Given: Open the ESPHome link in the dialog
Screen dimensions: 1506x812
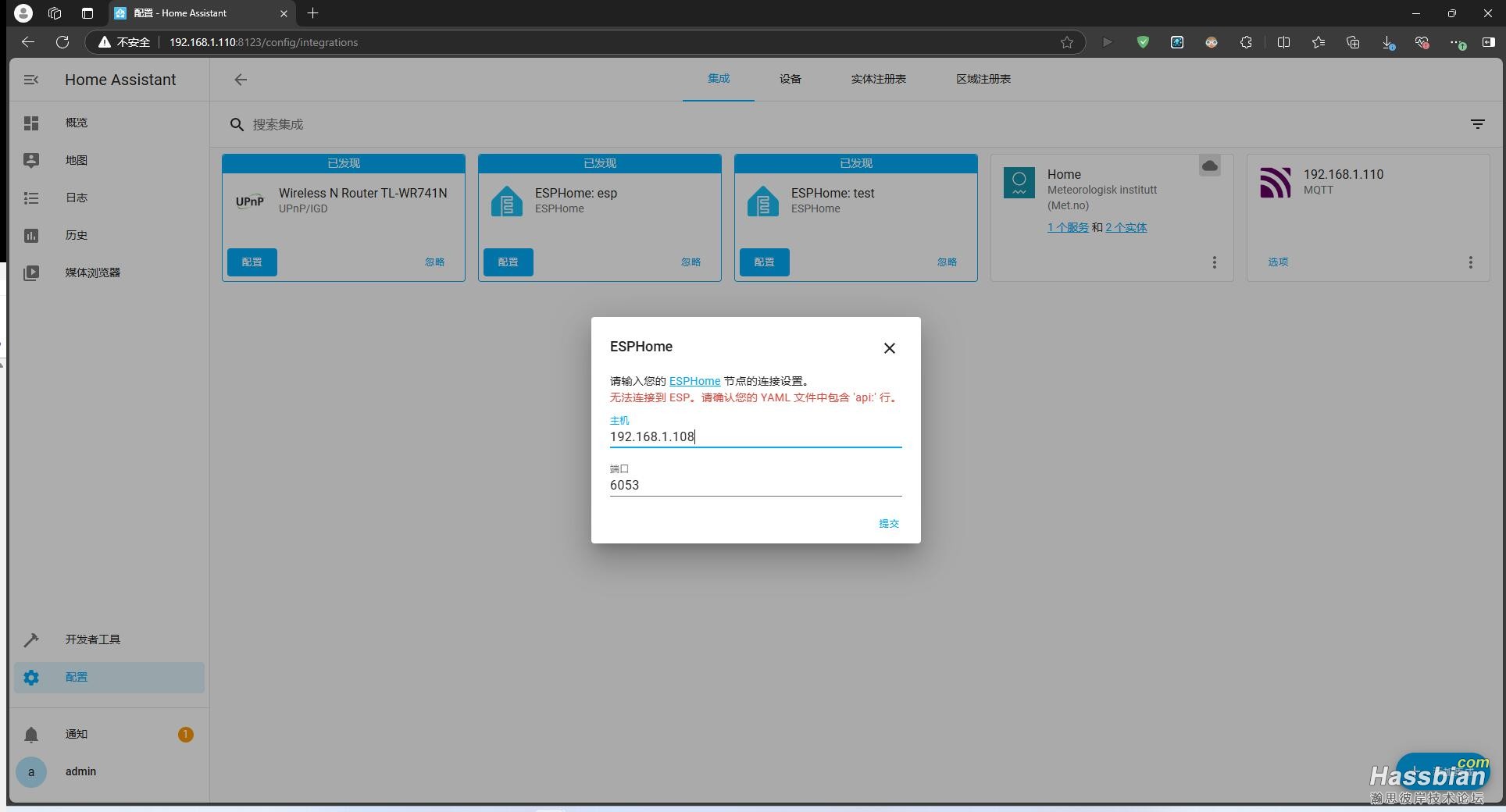Looking at the screenshot, I should [694, 381].
